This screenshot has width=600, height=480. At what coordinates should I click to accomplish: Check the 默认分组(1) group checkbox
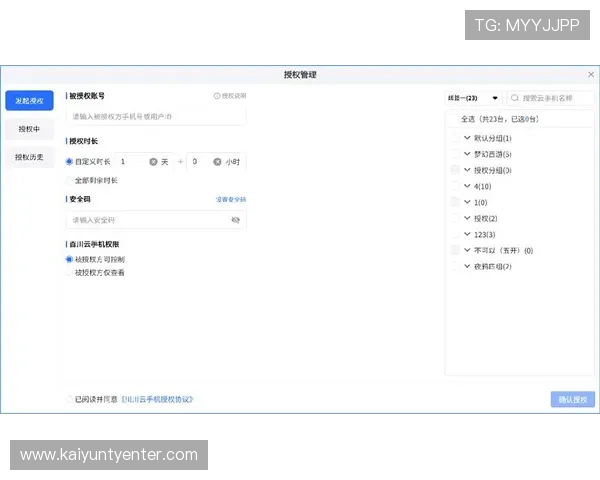point(455,138)
